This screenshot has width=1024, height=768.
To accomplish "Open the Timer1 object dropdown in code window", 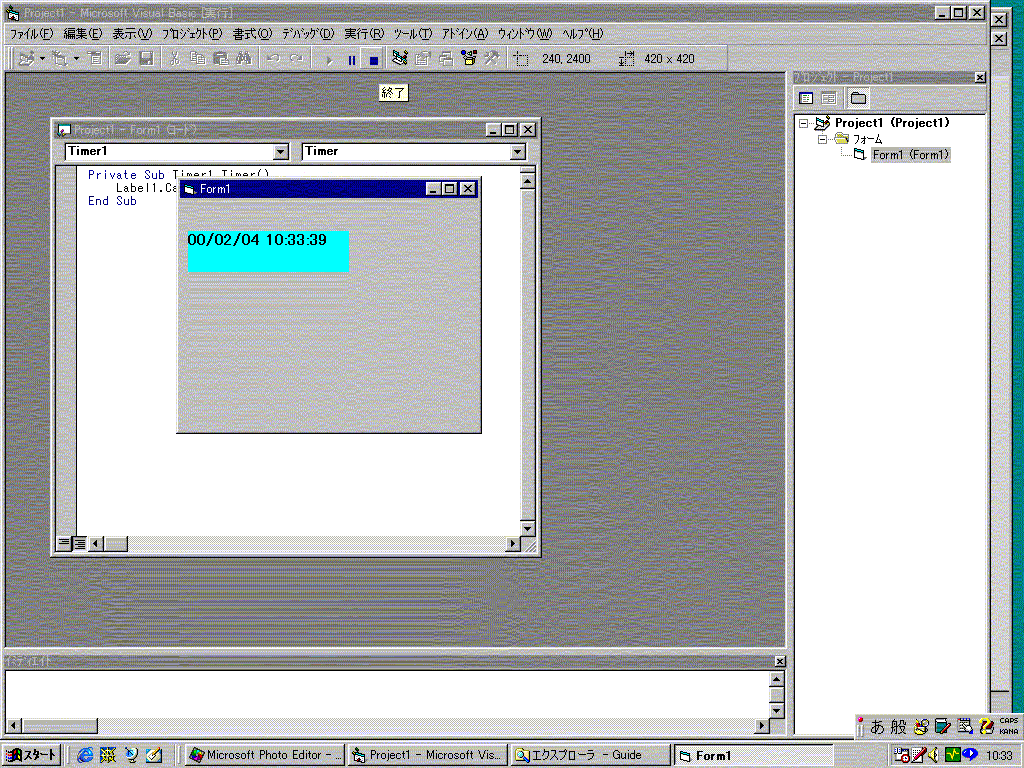I will [x=281, y=152].
